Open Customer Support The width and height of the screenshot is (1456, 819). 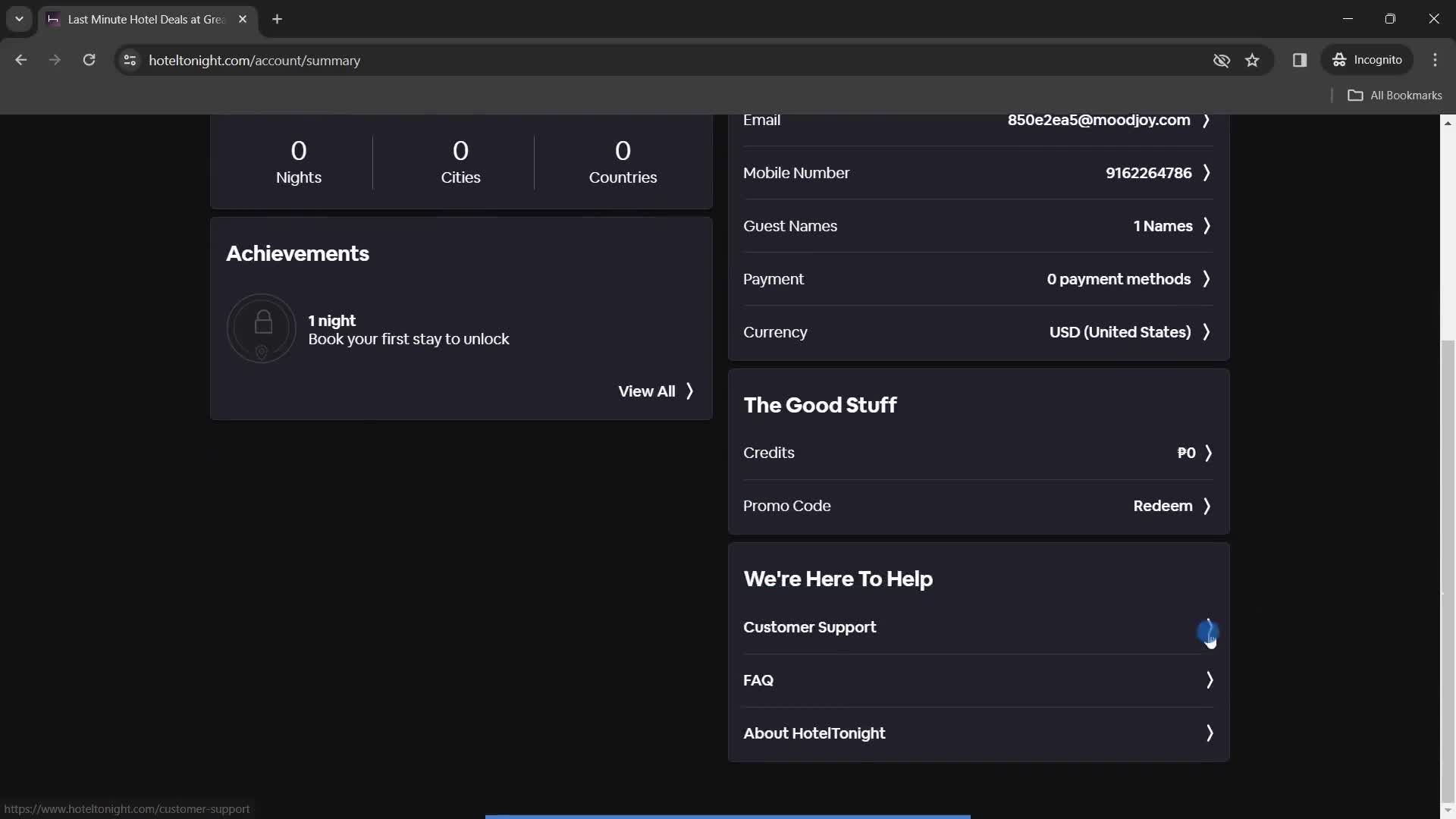point(978,627)
